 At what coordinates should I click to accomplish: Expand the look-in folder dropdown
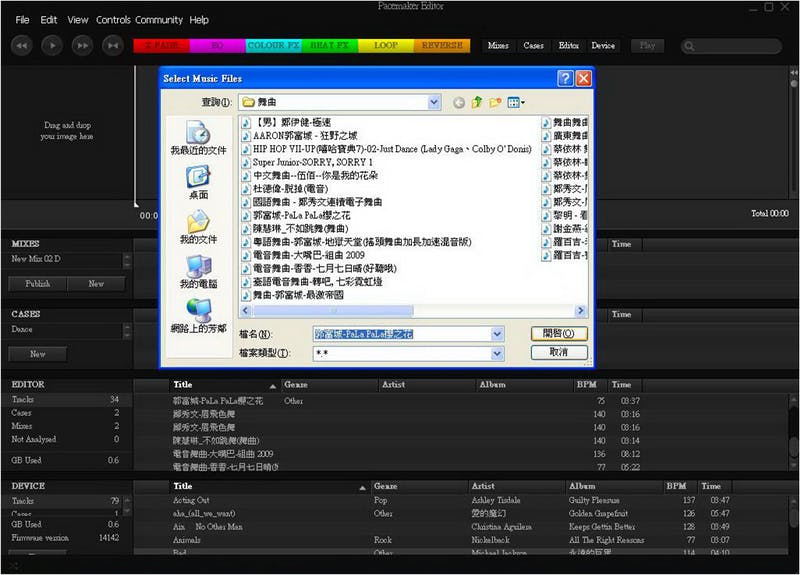click(434, 102)
